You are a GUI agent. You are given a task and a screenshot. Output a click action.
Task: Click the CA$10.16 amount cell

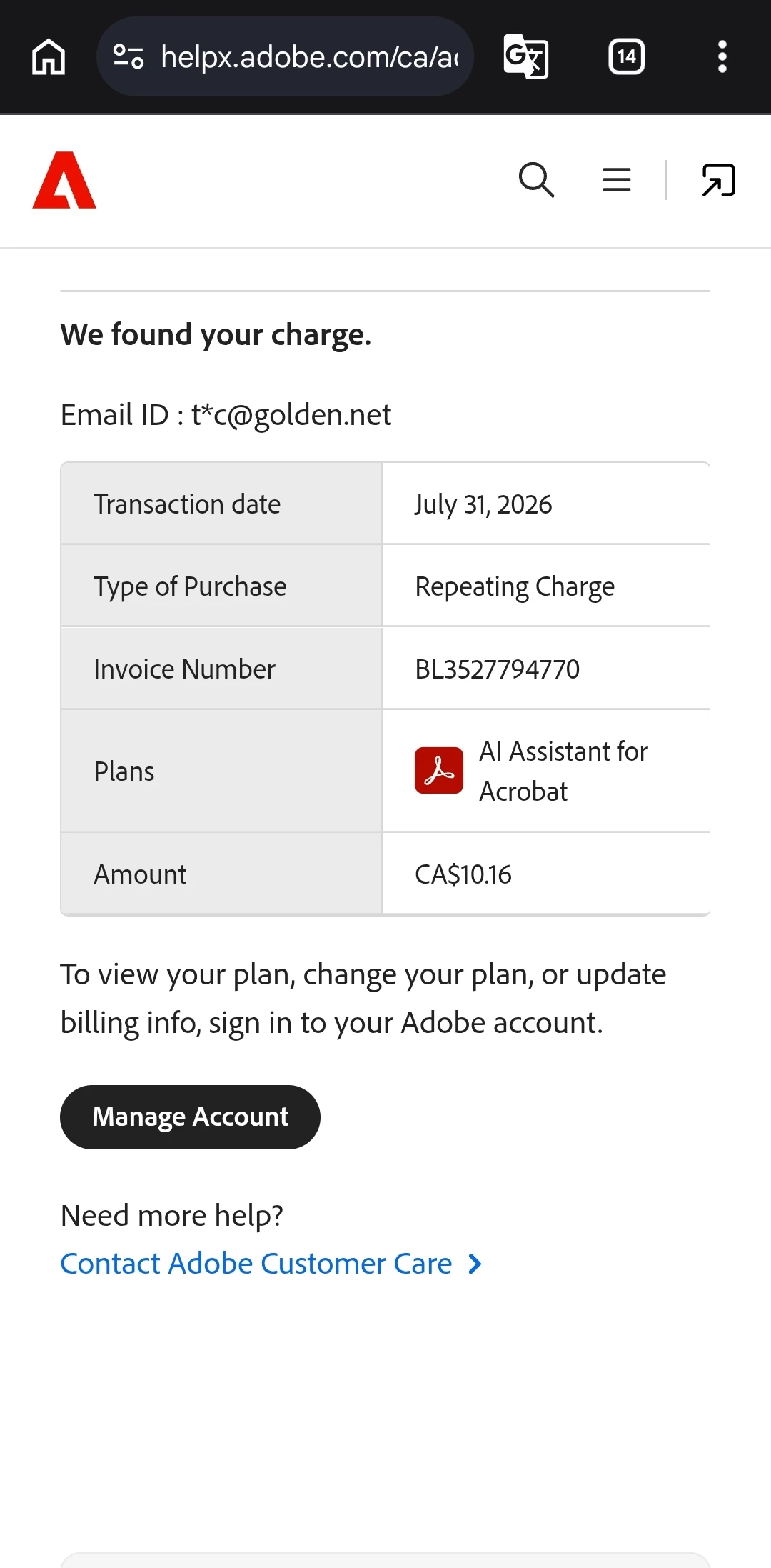pyautogui.click(x=546, y=874)
